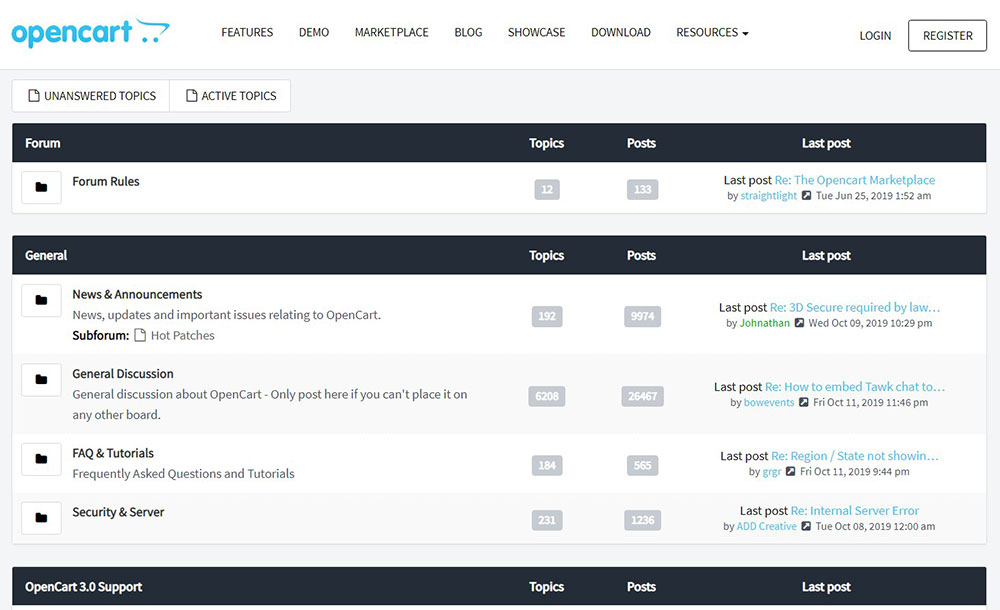Open the Blog menu item
Screen dimensions: 1000x610
pyautogui.click(x=468, y=33)
